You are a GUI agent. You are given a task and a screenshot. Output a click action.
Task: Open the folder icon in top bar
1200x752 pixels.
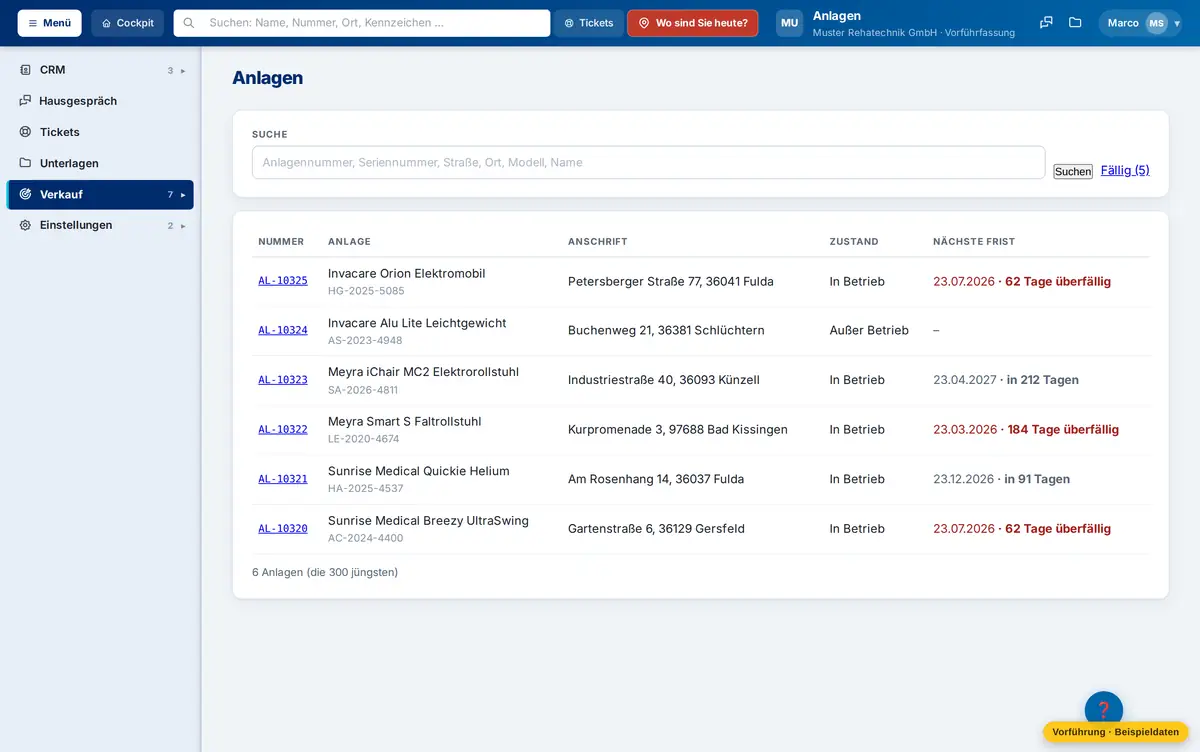tap(1075, 23)
